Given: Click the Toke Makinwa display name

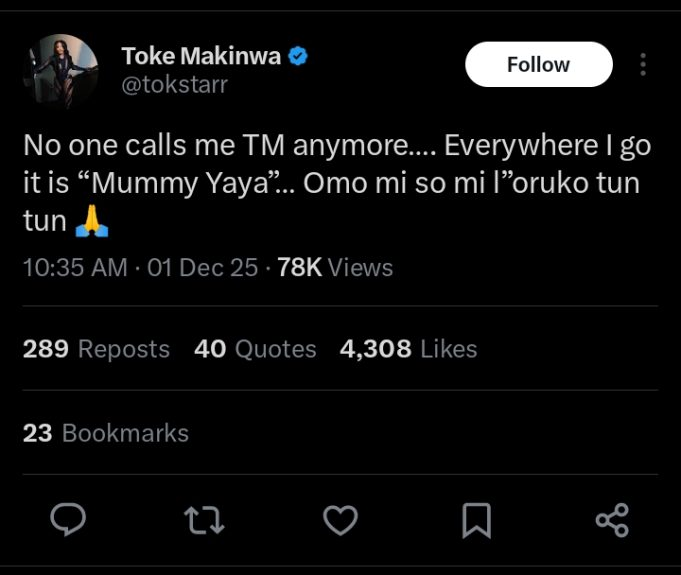Looking at the screenshot, I should [201, 56].
